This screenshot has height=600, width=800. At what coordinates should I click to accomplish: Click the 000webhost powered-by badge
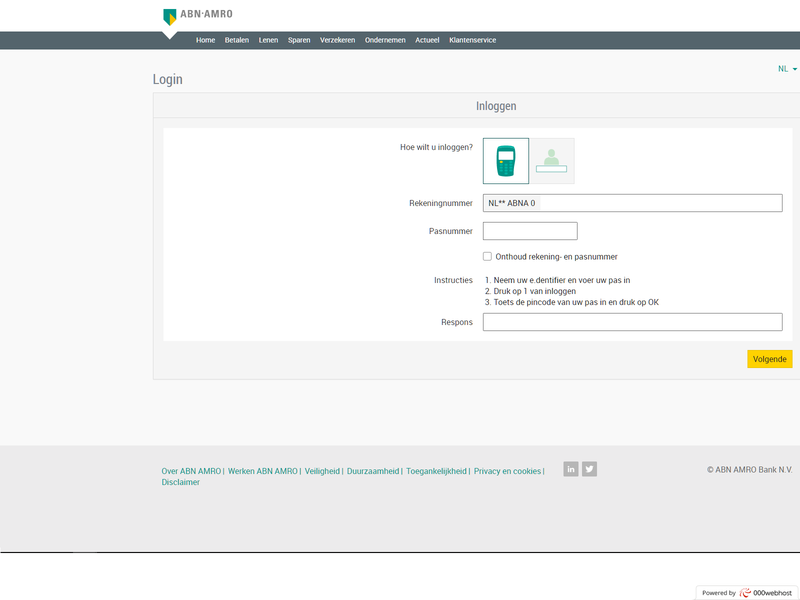tap(745, 592)
